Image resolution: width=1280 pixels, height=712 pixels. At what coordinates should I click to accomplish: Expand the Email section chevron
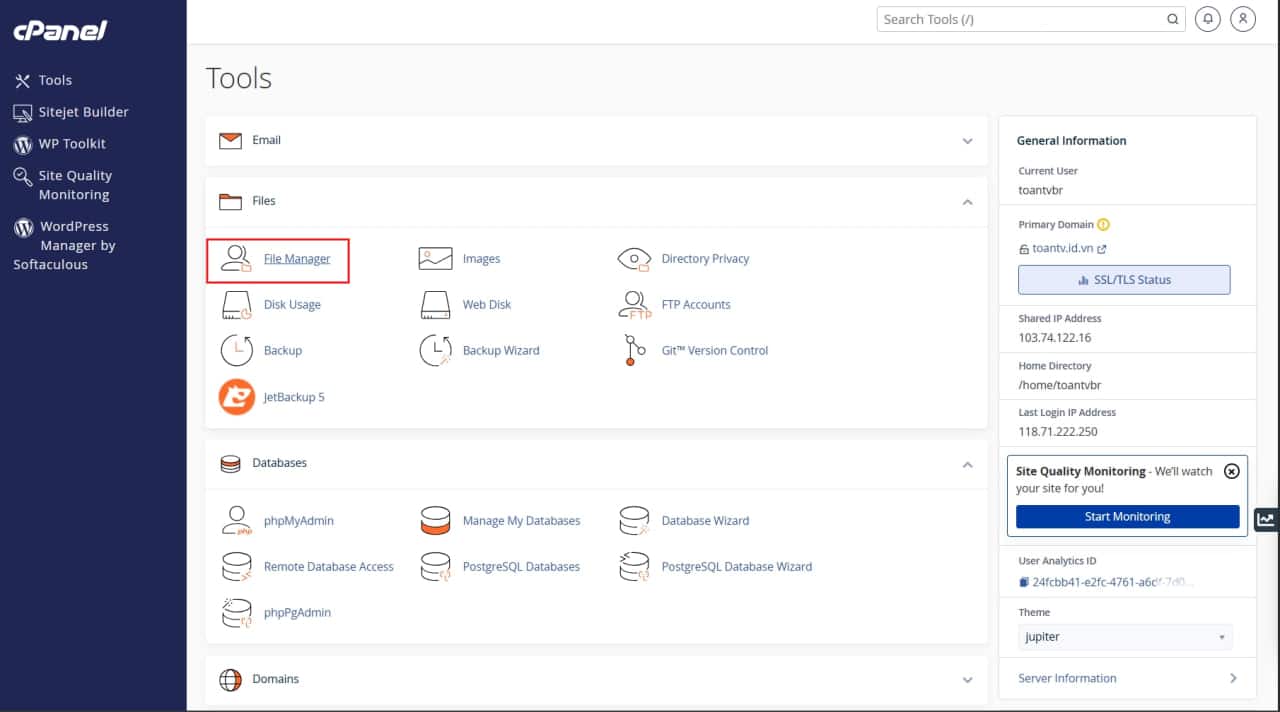pos(967,141)
